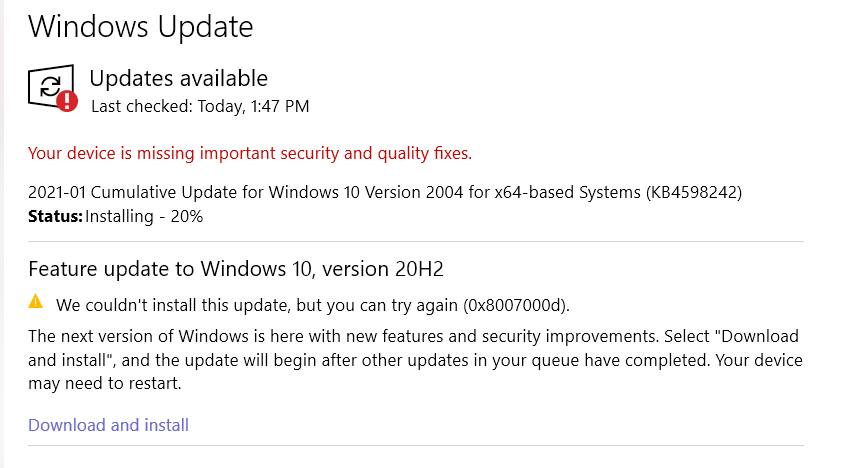Click the next version of Windows description
The height and width of the screenshot is (468, 842).
click(416, 360)
